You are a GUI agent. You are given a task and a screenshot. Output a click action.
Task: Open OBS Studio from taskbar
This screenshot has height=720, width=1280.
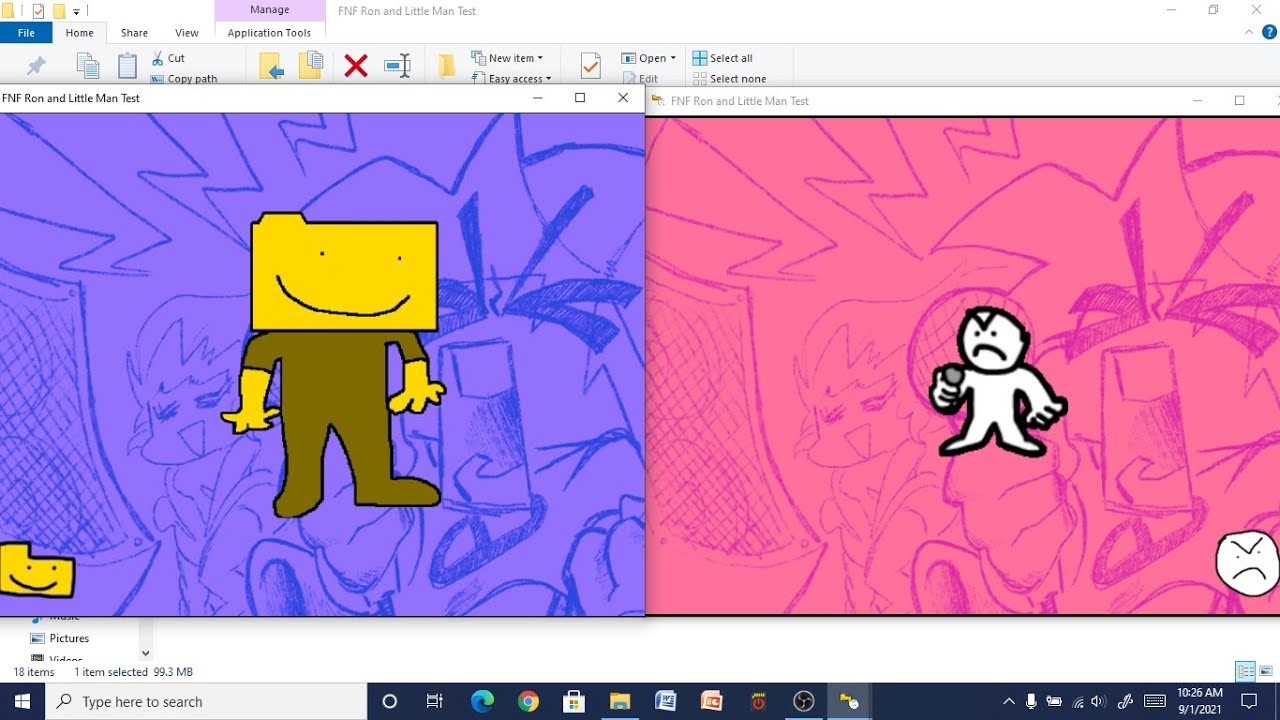804,701
